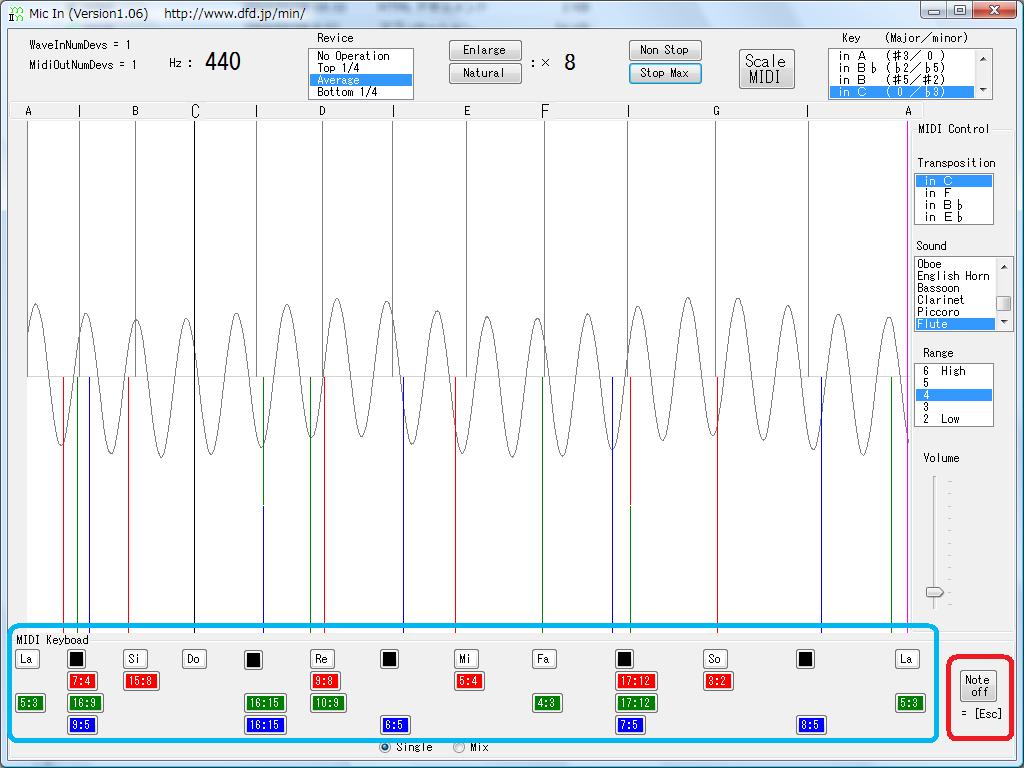Play the black key right of So
The height and width of the screenshot is (768, 1024).
[805, 659]
